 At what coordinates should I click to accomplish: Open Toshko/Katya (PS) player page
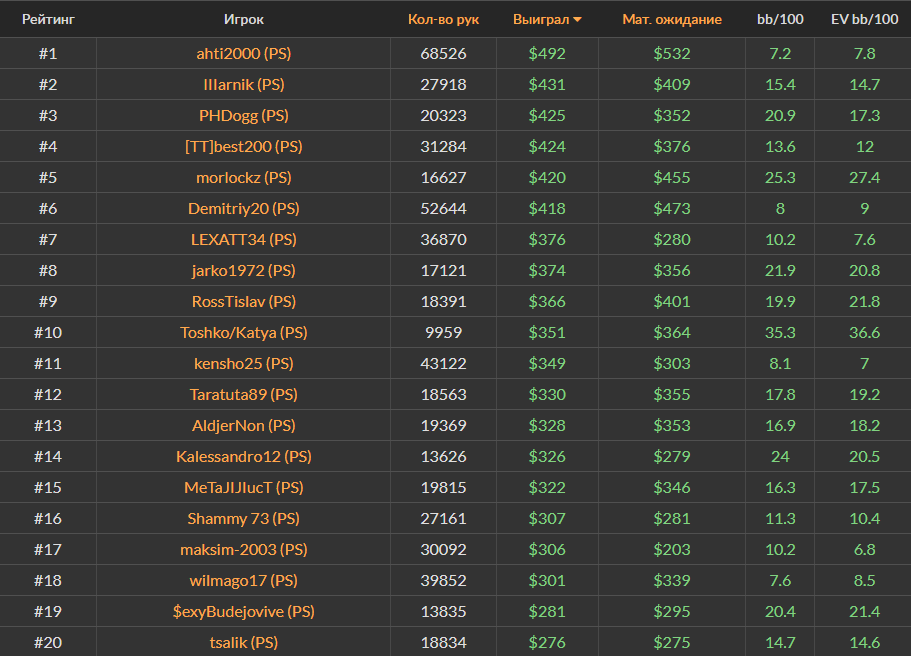pos(244,332)
